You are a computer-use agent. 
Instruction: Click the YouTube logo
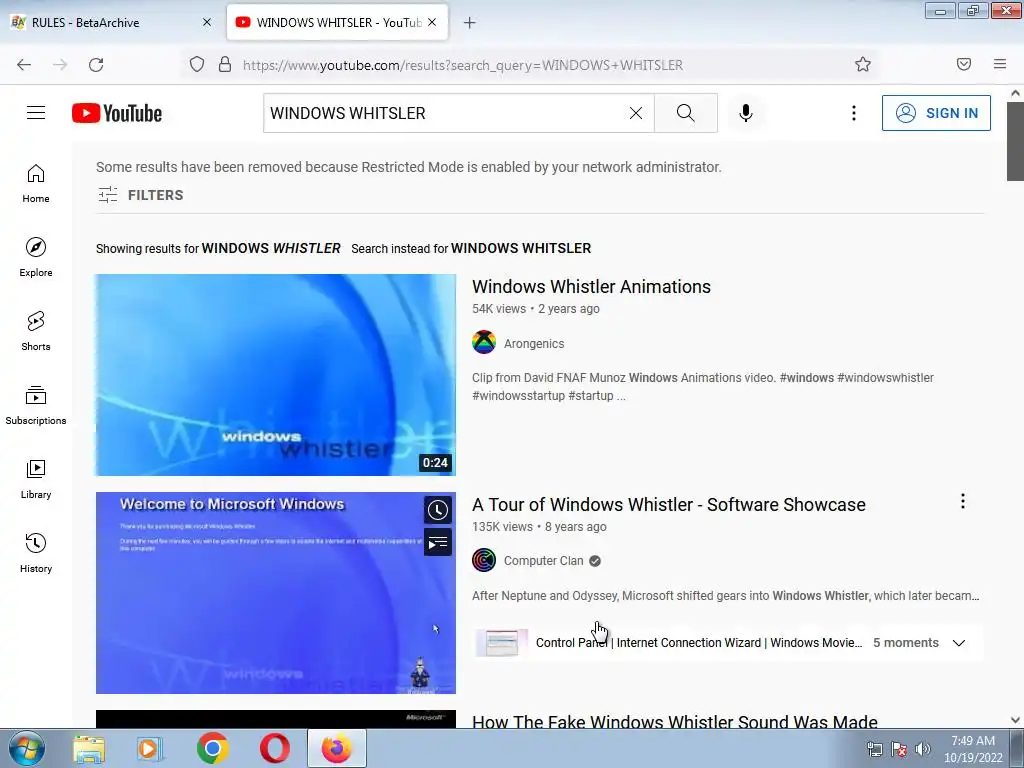(x=117, y=113)
